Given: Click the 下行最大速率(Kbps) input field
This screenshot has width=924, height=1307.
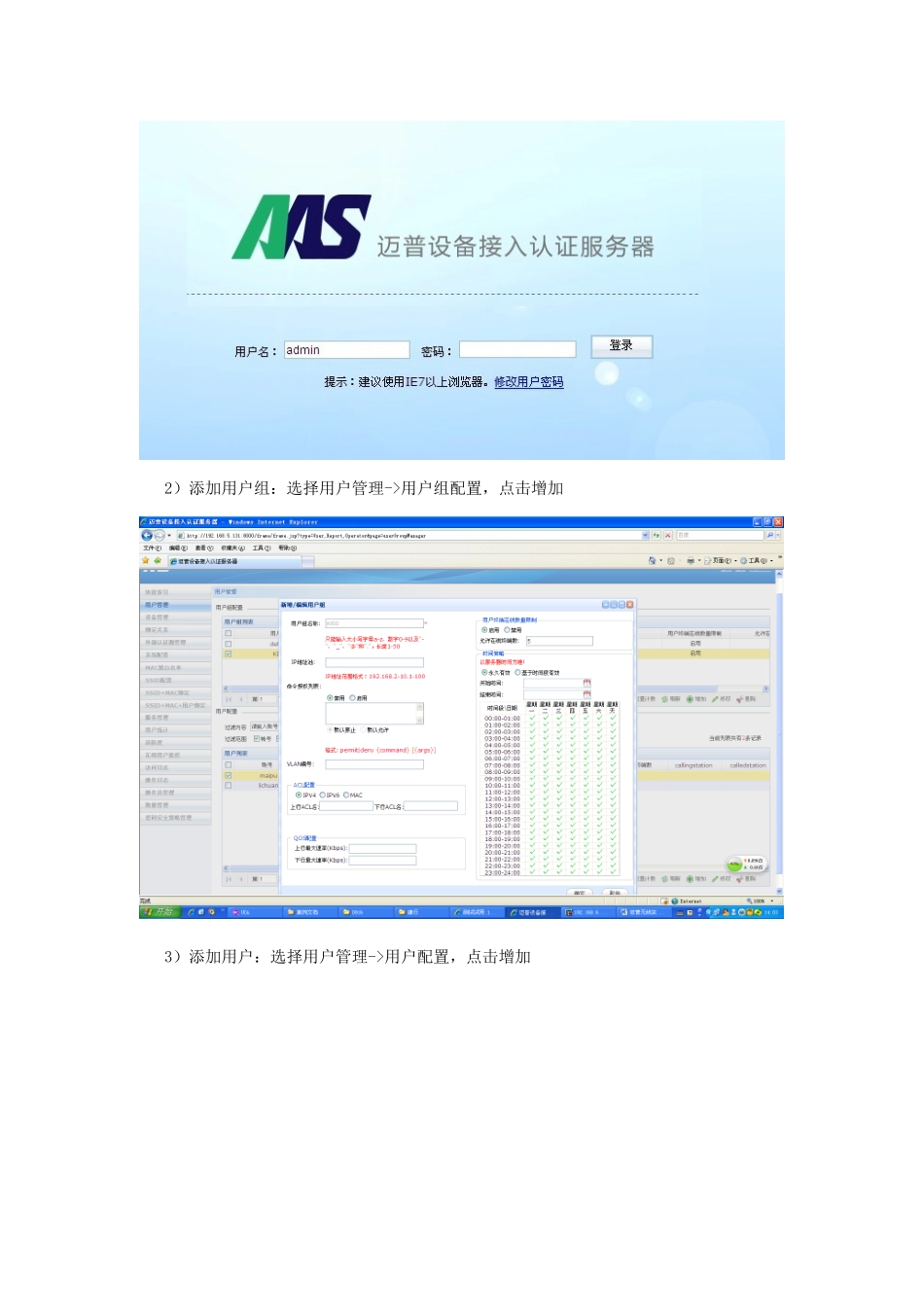Looking at the screenshot, I should tap(382, 861).
